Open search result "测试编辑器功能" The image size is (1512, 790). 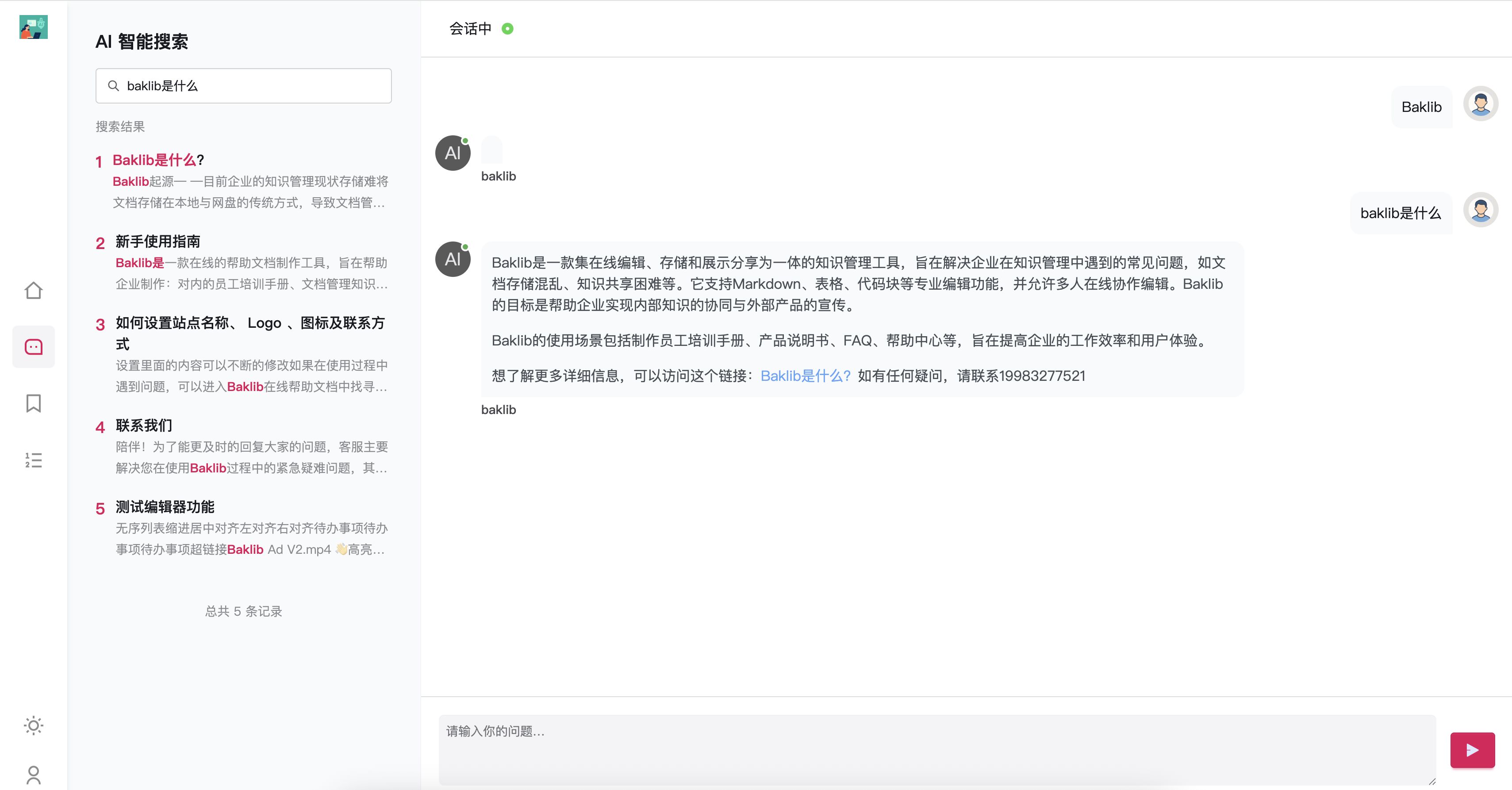(x=165, y=506)
